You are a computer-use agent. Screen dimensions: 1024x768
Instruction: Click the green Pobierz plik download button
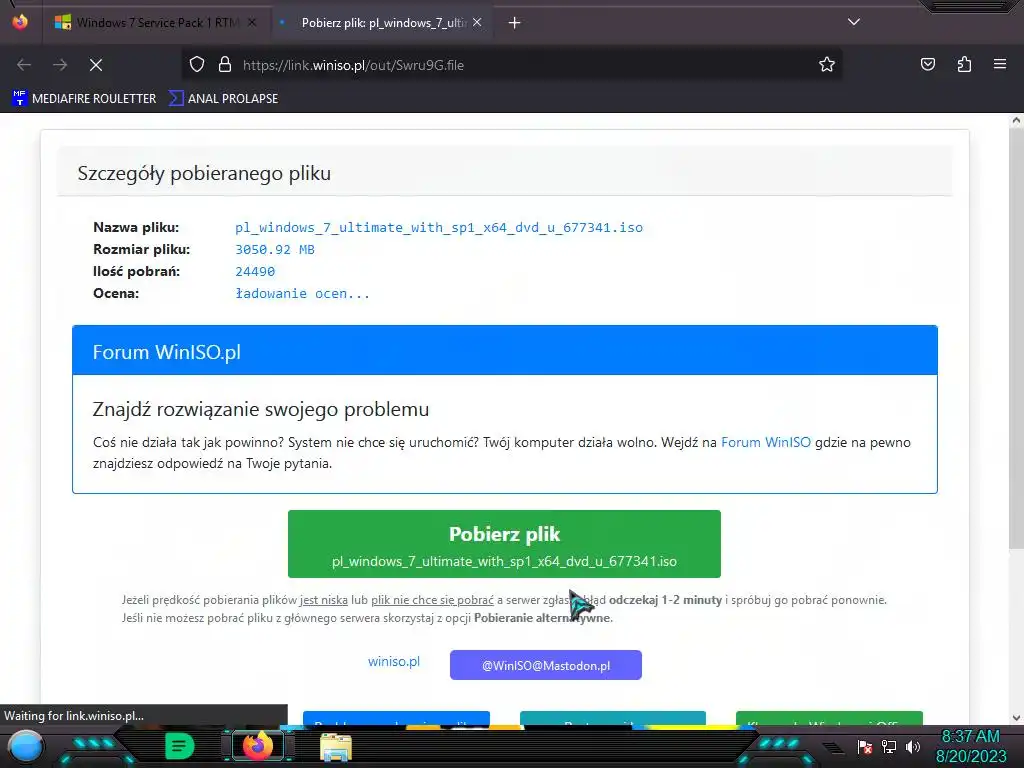pos(504,544)
